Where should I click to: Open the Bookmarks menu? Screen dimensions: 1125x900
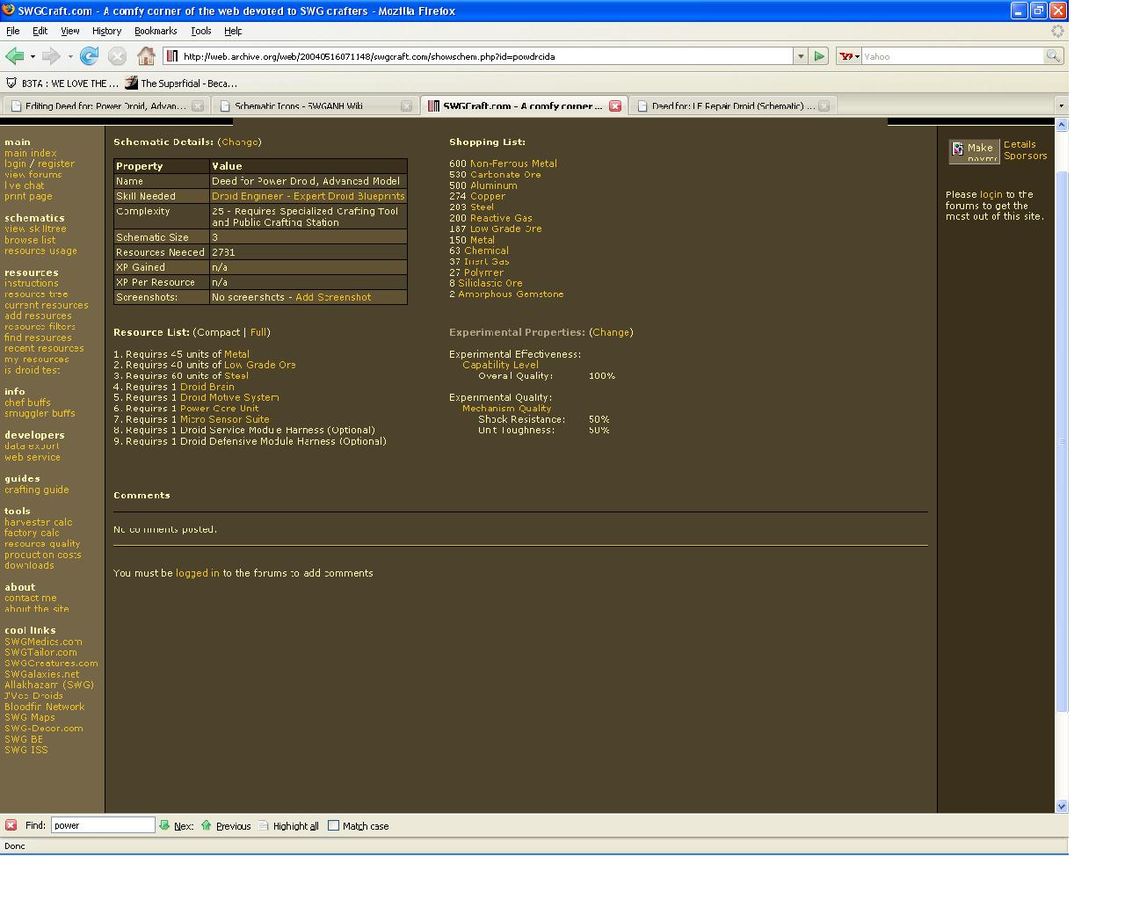click(155, 31)
